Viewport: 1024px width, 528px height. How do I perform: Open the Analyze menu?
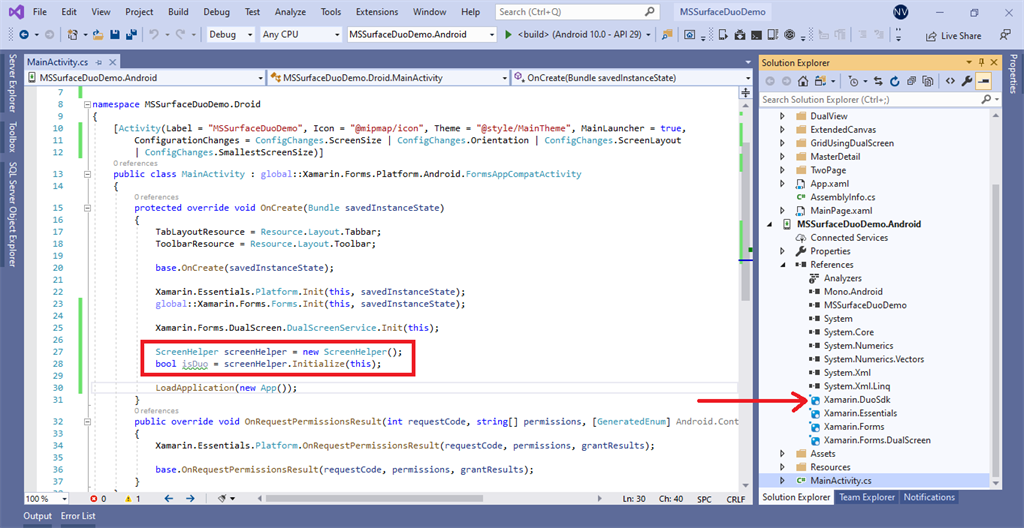(290, 12)
